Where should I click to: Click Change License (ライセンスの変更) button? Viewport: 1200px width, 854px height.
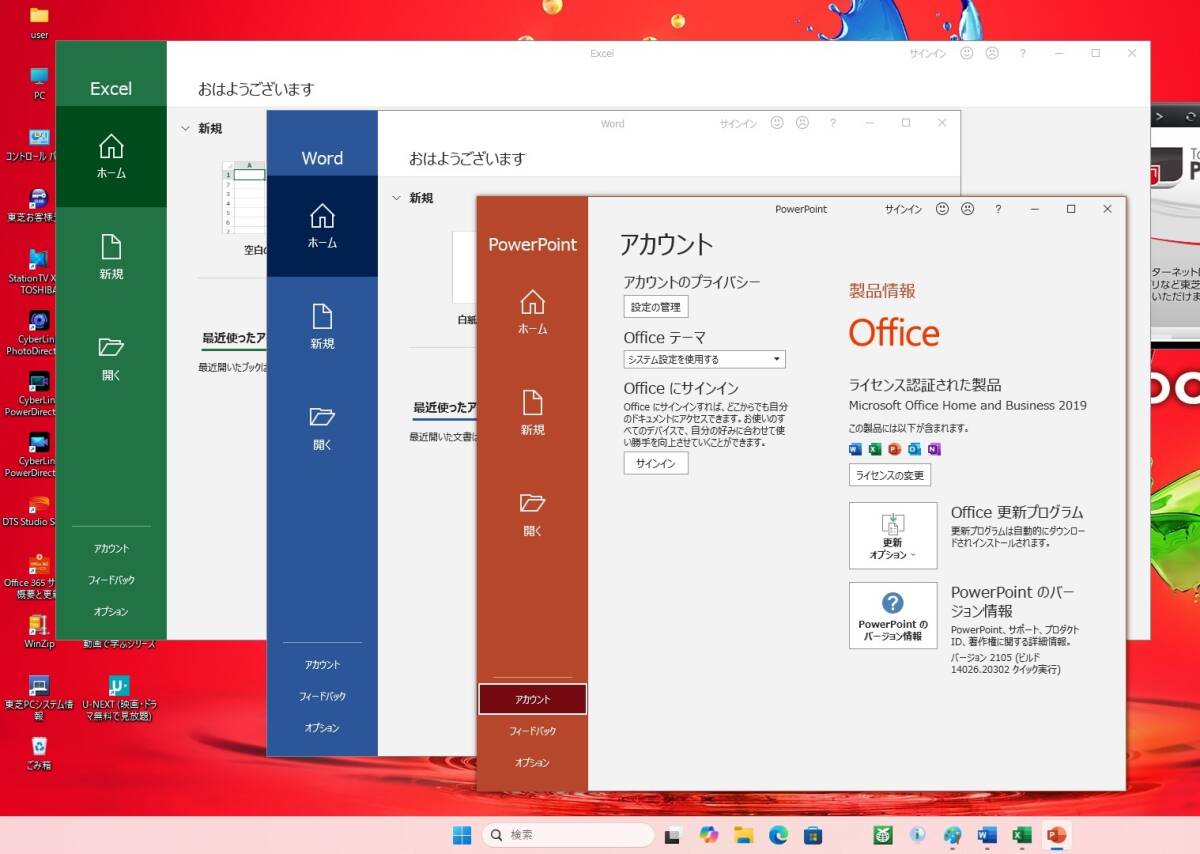pyautogui.click(x=890, y=475)
